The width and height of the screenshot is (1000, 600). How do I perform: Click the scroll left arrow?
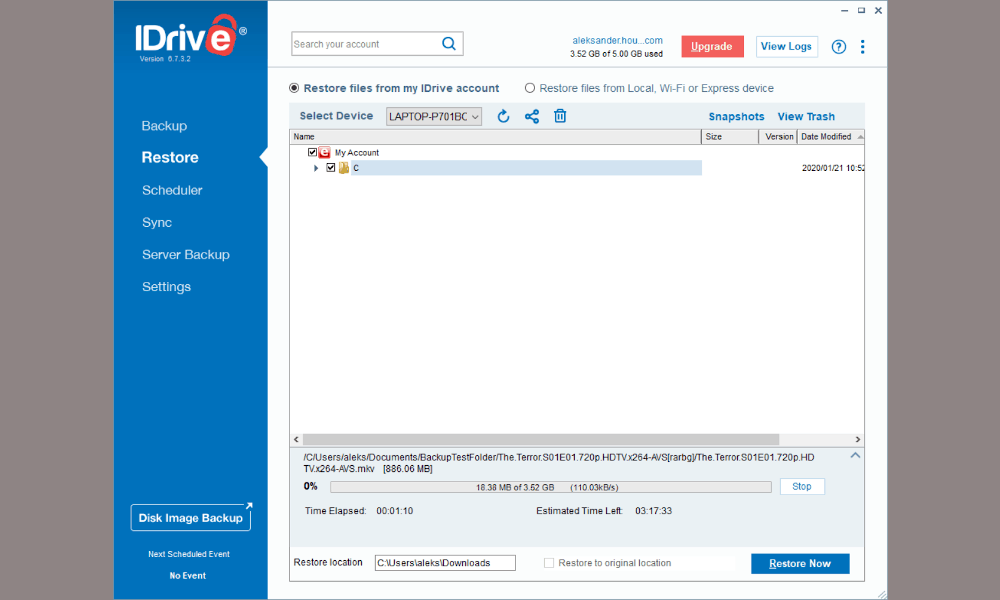296,439
